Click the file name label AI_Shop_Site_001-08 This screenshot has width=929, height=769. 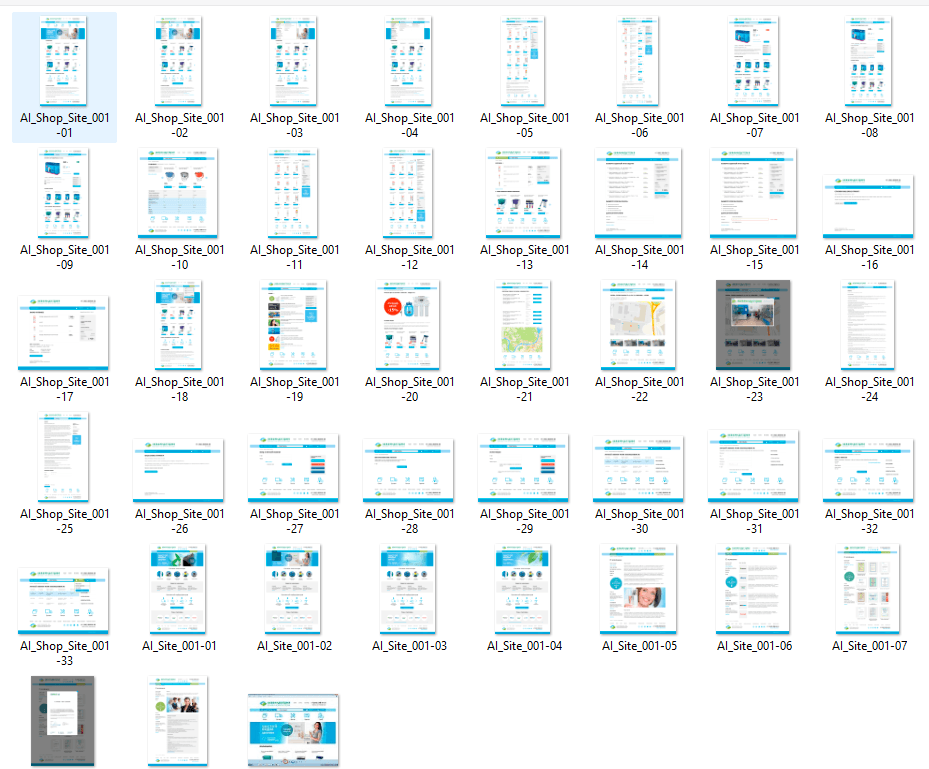point(869,125)
